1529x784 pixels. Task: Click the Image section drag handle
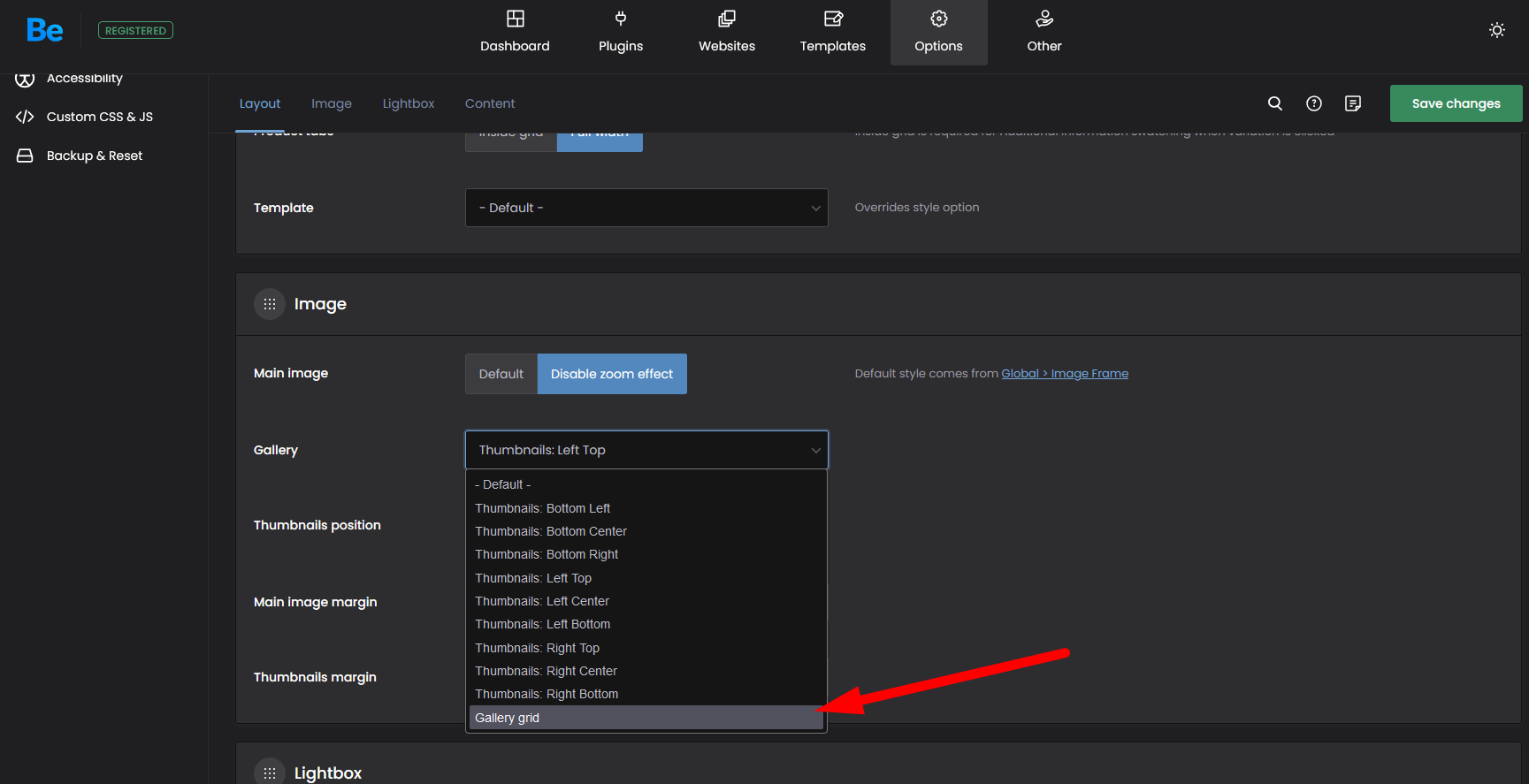coord(270,304)
